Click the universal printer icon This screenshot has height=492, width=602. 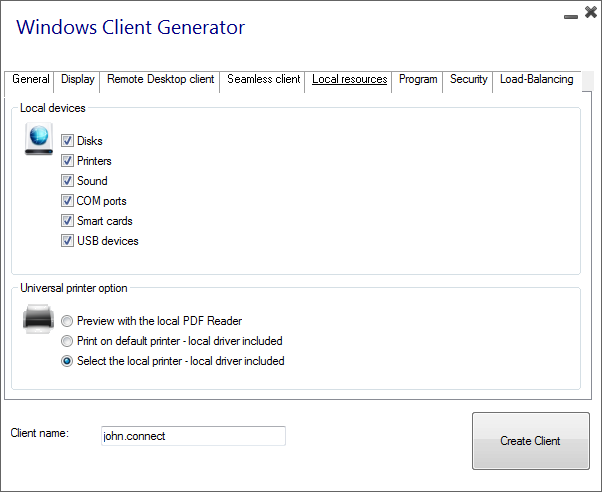pos(38,319)
